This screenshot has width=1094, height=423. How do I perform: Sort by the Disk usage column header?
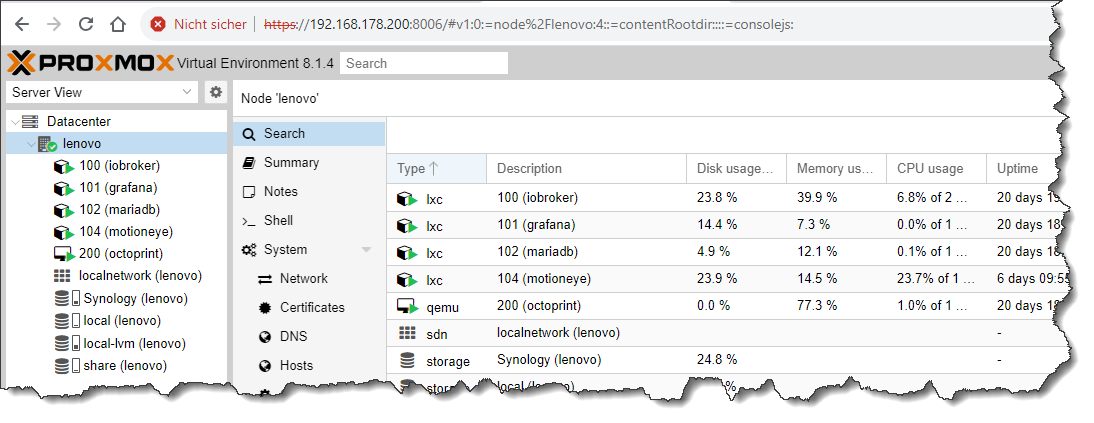736,168
